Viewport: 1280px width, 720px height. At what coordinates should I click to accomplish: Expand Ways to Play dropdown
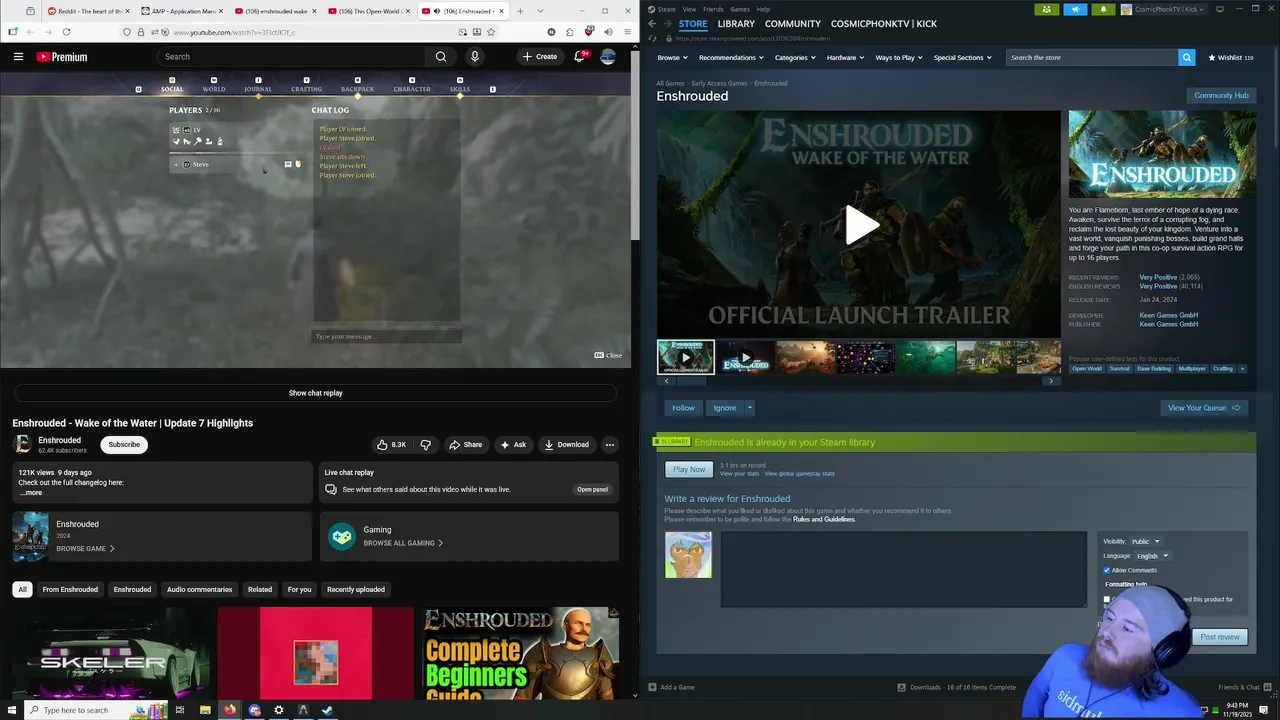click(899, 57)
